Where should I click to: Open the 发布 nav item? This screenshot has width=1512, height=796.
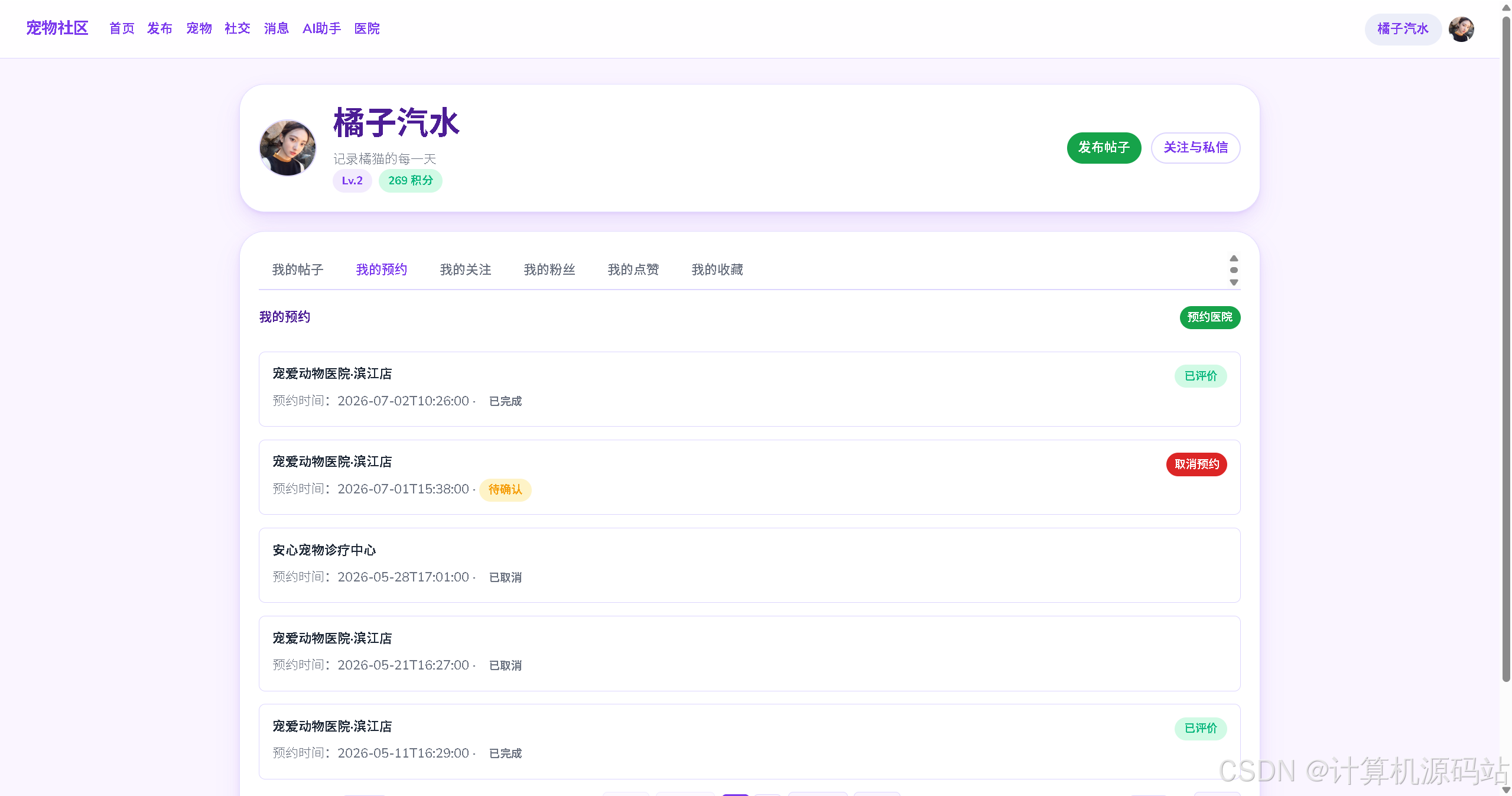(160, 28)
